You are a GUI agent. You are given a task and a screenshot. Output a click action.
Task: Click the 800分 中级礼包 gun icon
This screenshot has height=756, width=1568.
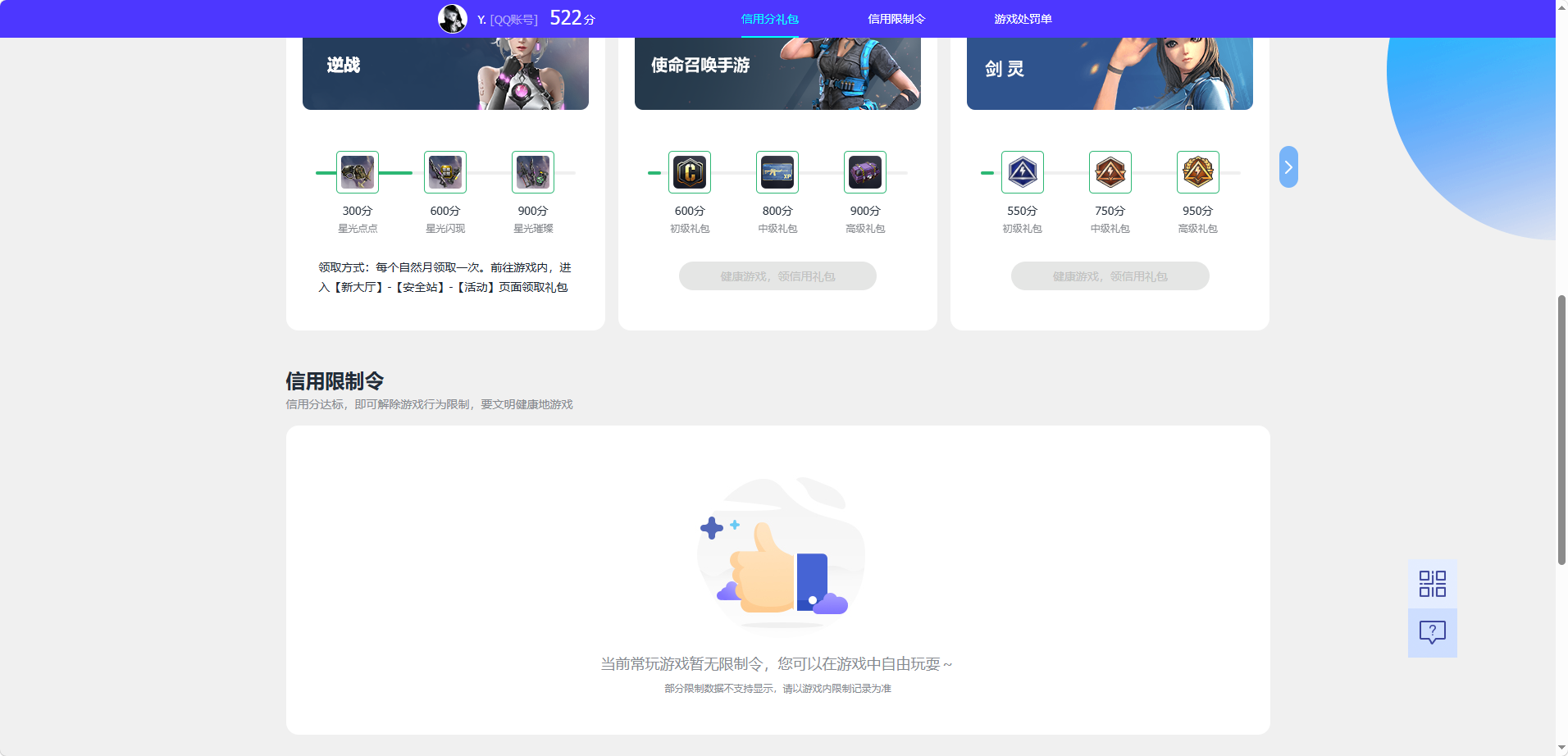tap(777, 172)
